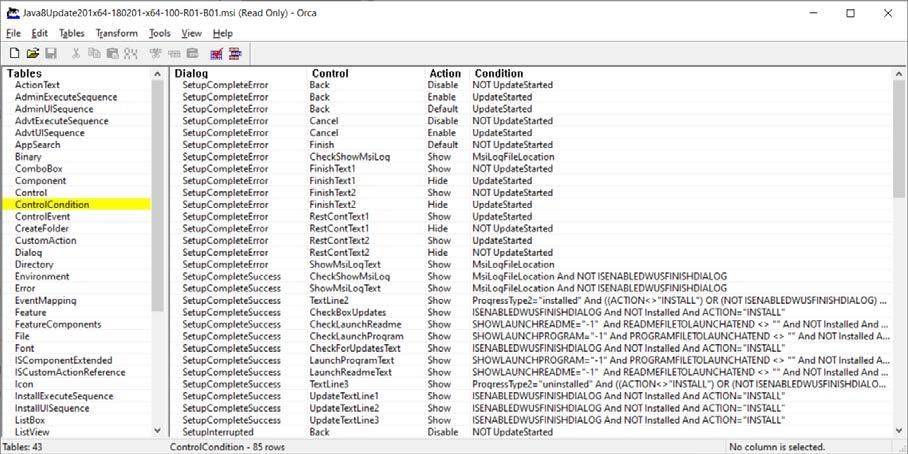Viewport: 908px width, 454px height.
Task: Click the data pane scroll-up arrow
Action: pos(899,74)
